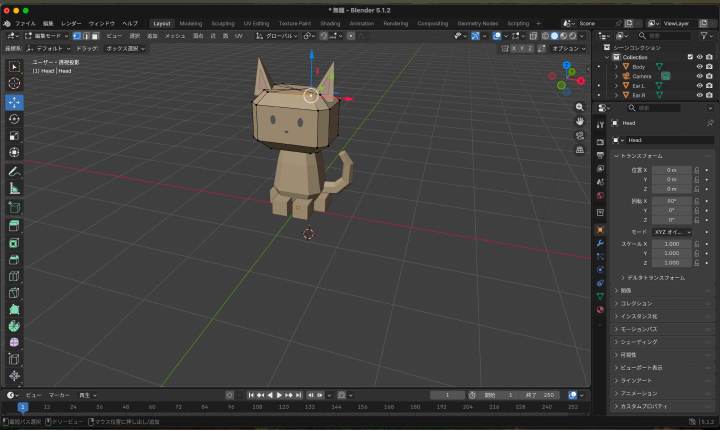
Task: Select the Knife tool
Action: click(14, 292)
